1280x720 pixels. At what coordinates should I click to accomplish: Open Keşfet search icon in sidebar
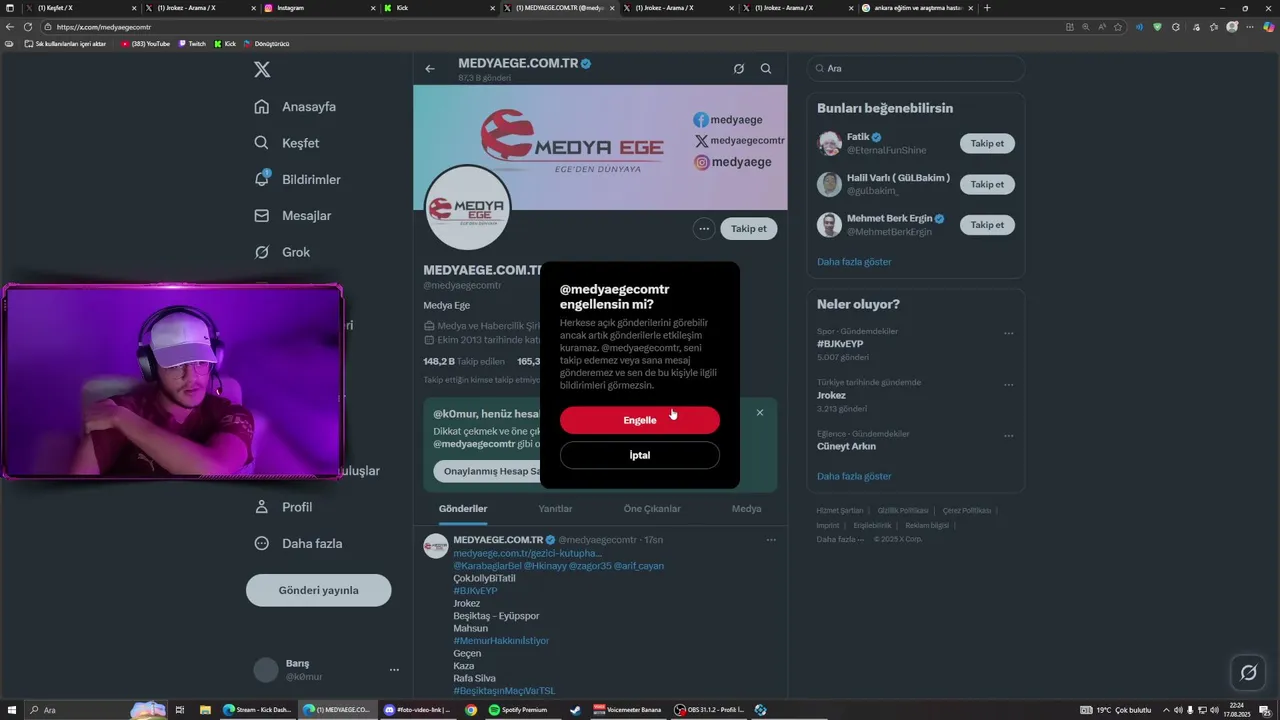click(262, 143)
